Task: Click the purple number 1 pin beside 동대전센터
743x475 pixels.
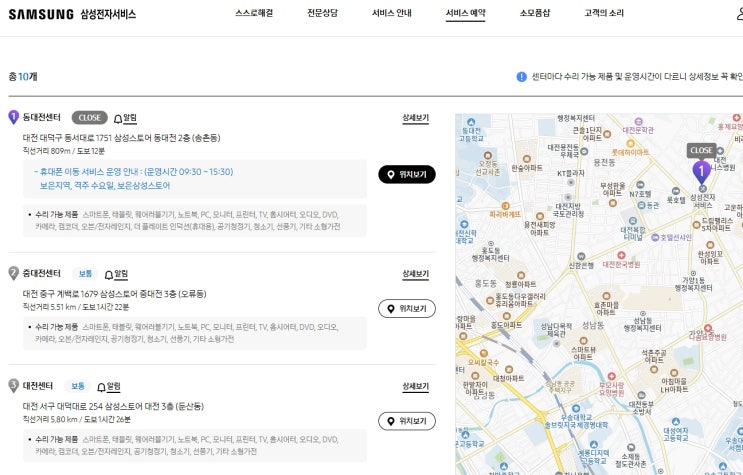Action: [x=14, y=117]
